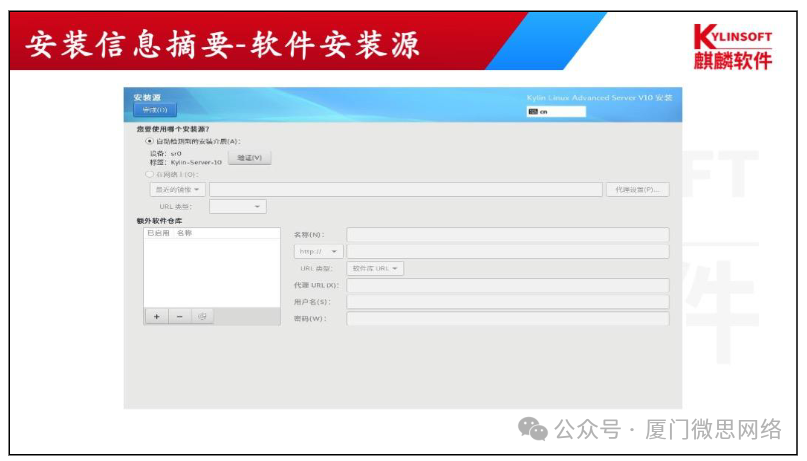
Task: Click the Kylinsoft logo at top right
Action: click(733, 47)
